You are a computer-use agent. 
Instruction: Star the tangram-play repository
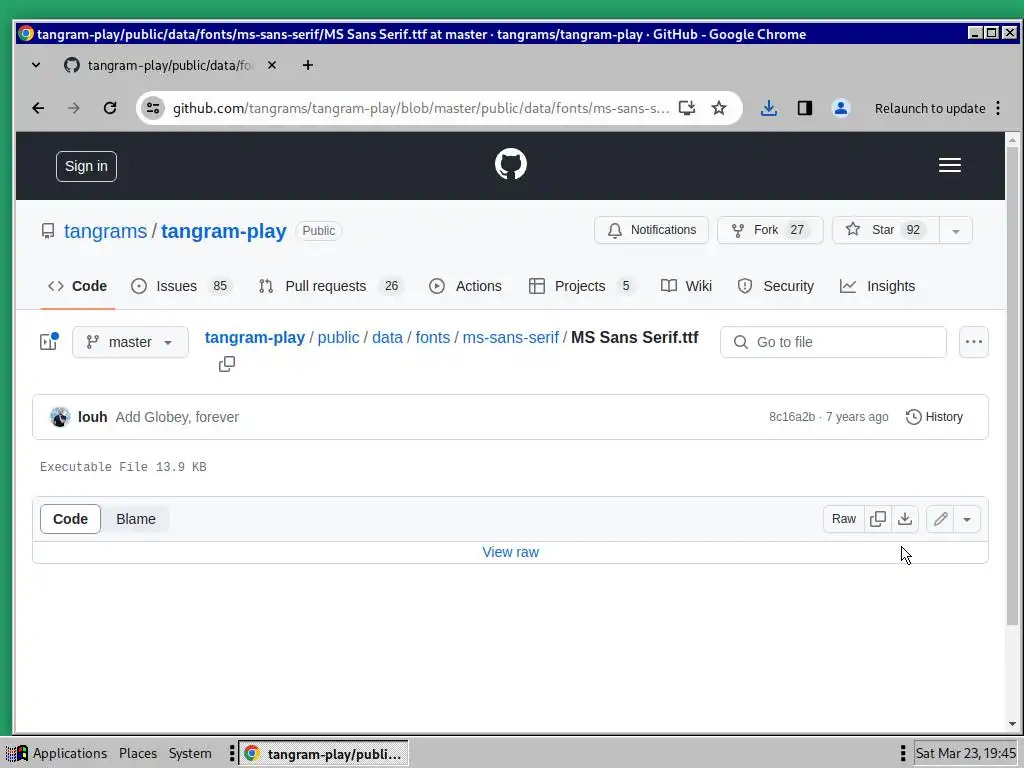[886, 230]
